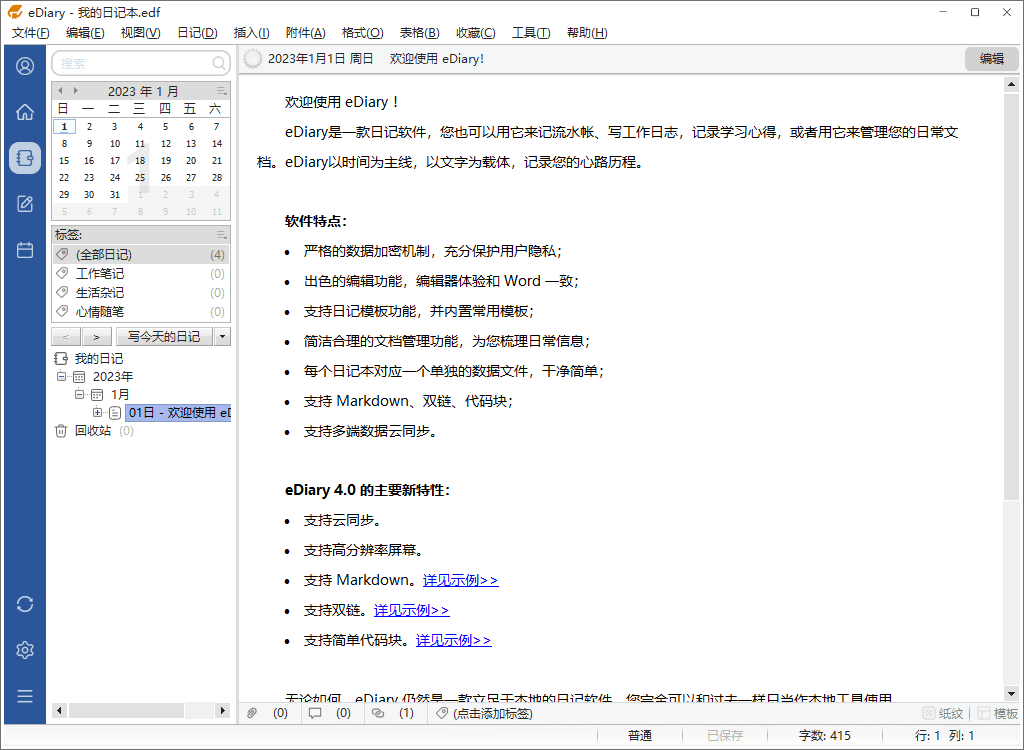The image size is (1024, 750).
Task: Click the tag icon in the bottom bar
Action: click(442, 713)
